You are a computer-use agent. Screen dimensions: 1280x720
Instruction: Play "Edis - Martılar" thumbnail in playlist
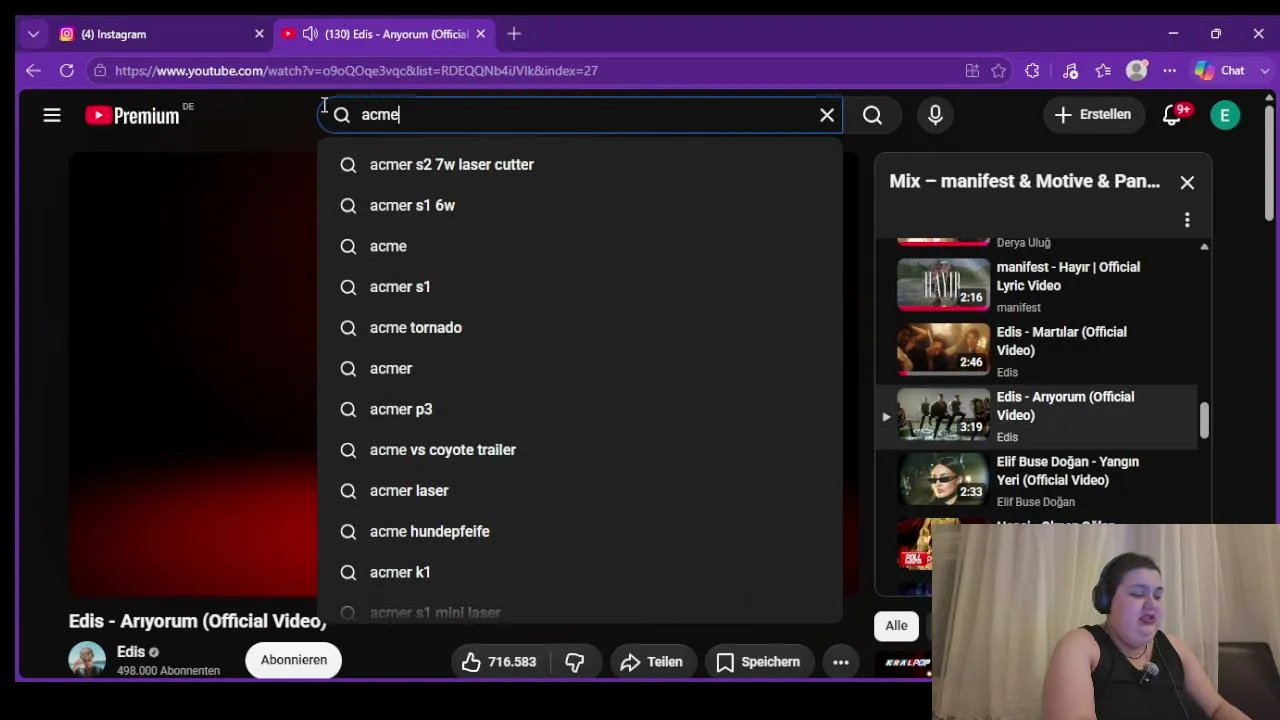coord(943,350)
